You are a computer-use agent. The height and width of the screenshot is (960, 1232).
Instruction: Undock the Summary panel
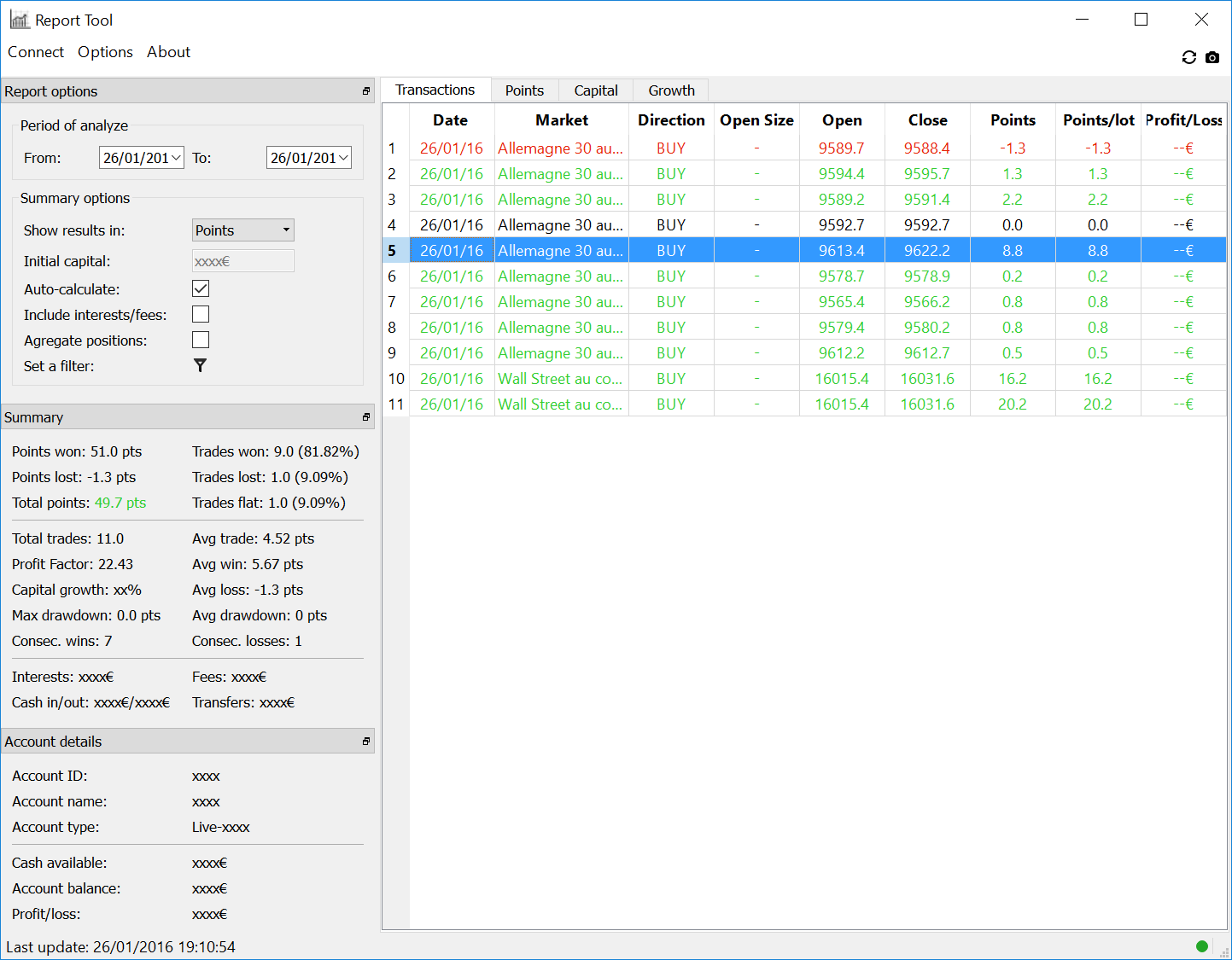(366, 417)
